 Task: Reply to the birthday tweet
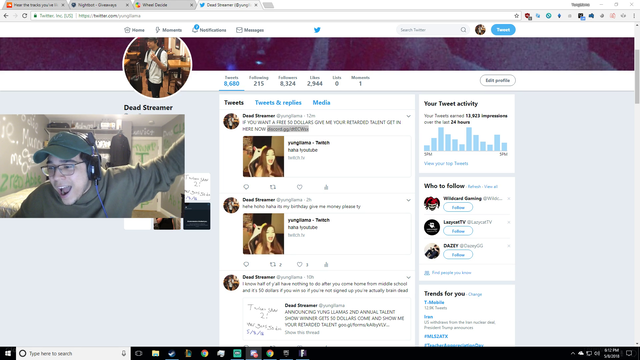[x=246, y=264]
